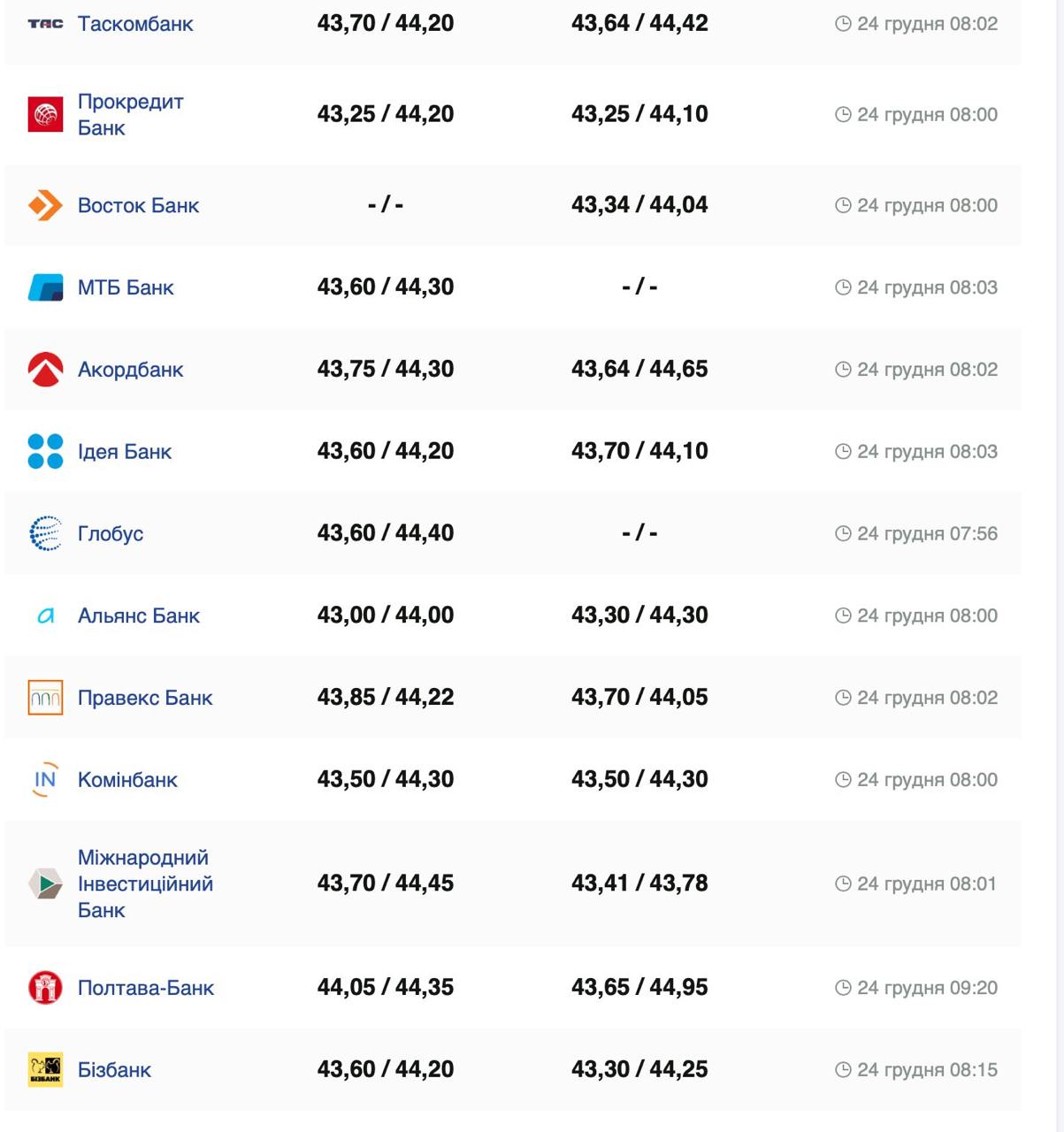Click the four-dot Ідея Банк logo
This screenshot has width=1064, height=1132.
coord(45,451)
